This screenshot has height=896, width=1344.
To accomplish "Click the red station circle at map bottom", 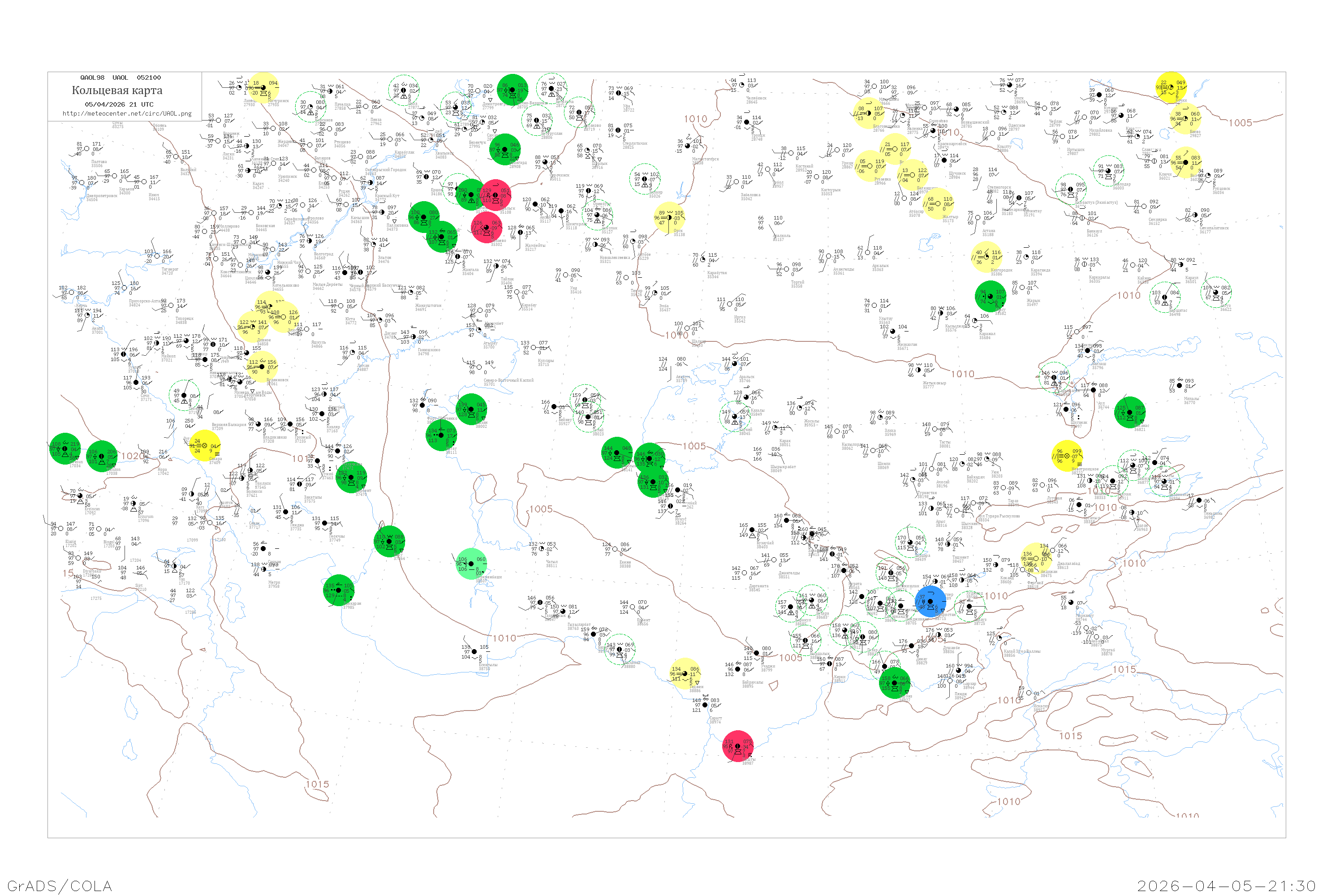I will pyautogui.click(x=738, y=746).
